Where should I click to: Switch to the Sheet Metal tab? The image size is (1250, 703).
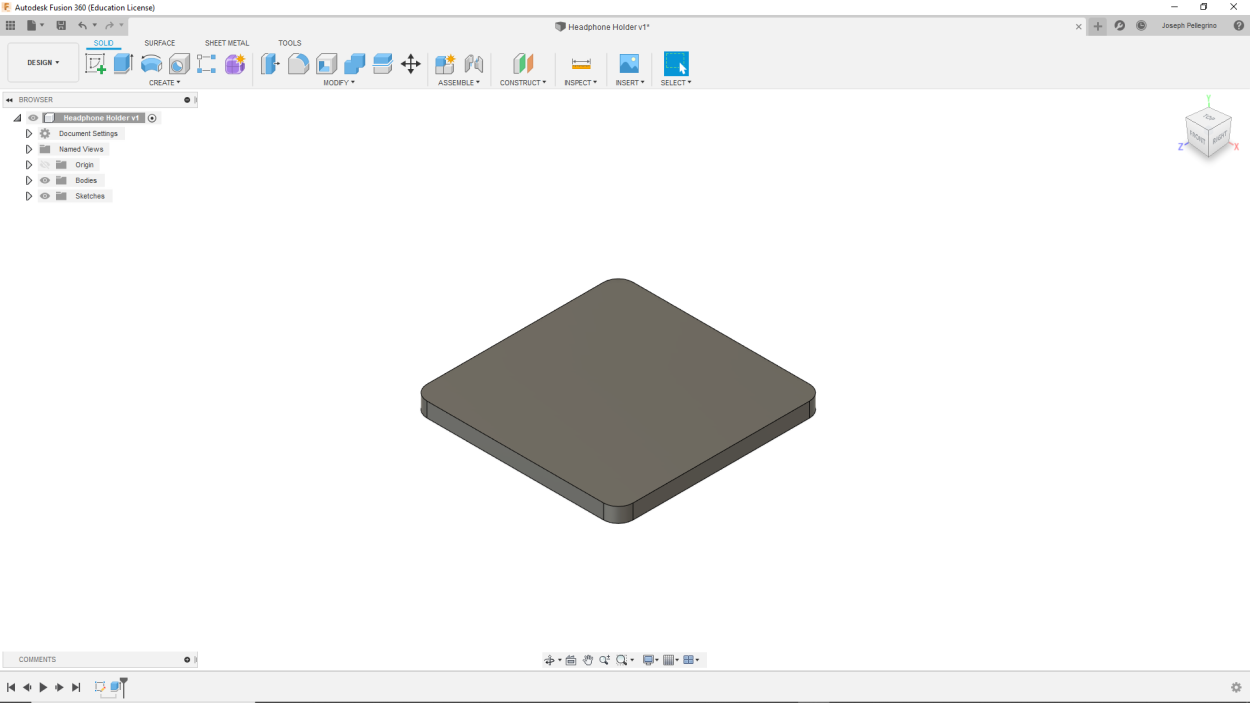226,43
